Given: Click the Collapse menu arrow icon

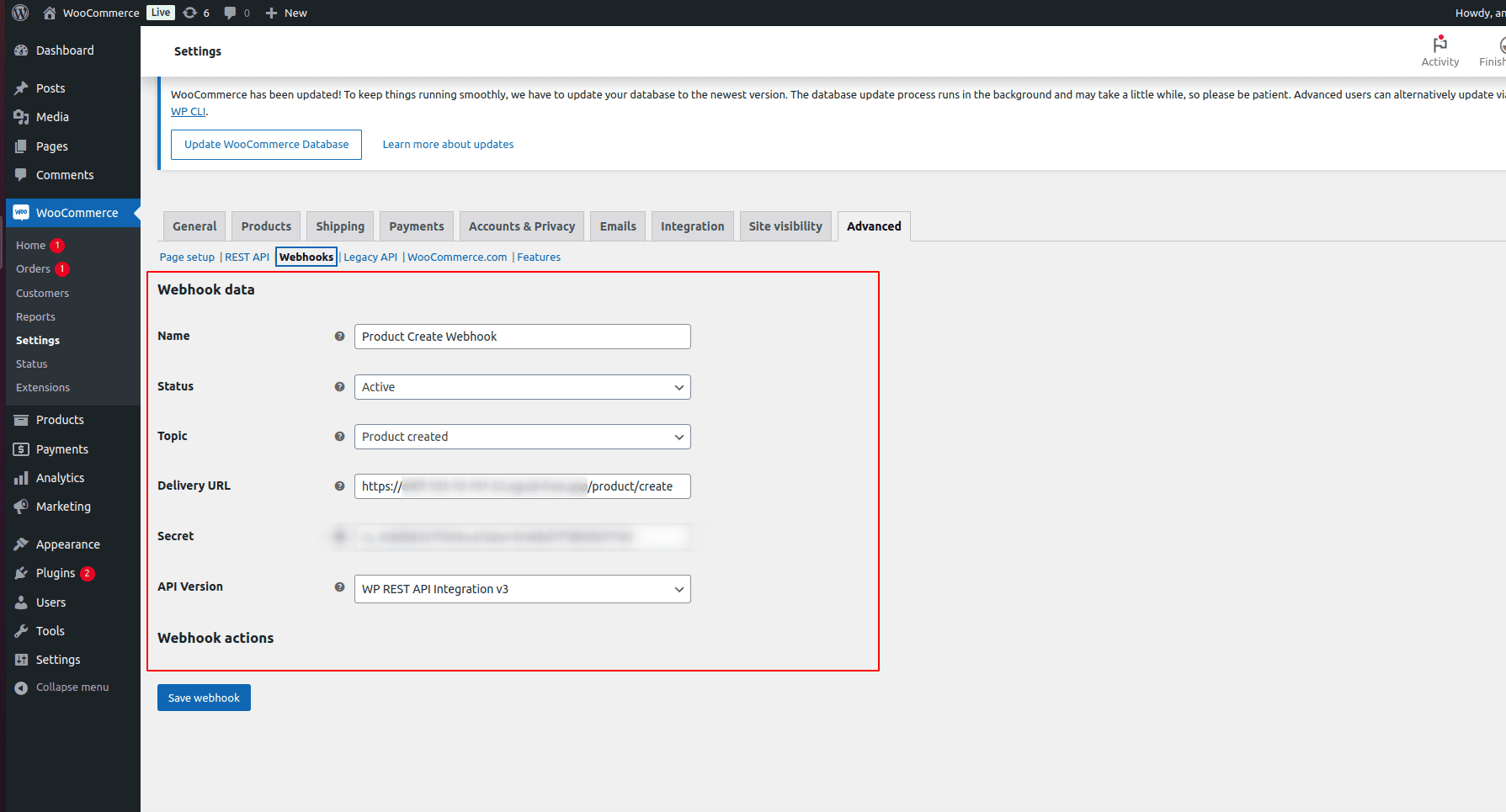Looking at the screenshot, I should pyautogui.click(x=21, y=687).
